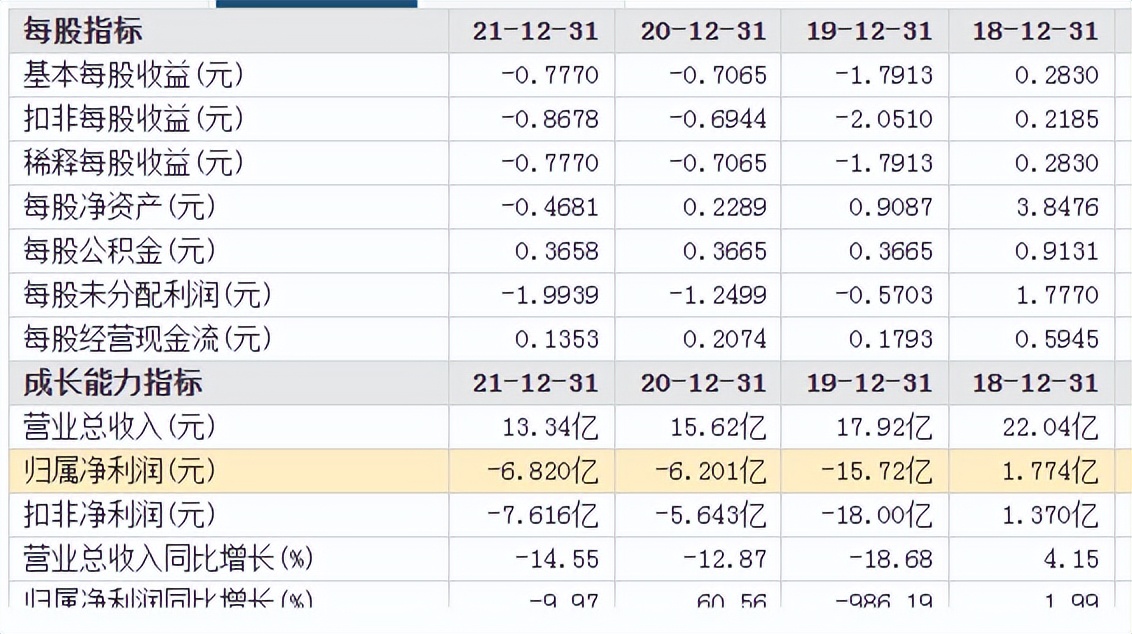Select the 扣非每股收益(元) row label
Image resolution: width=1132 pixels, height=634 pixels.
tap(133, 119)
